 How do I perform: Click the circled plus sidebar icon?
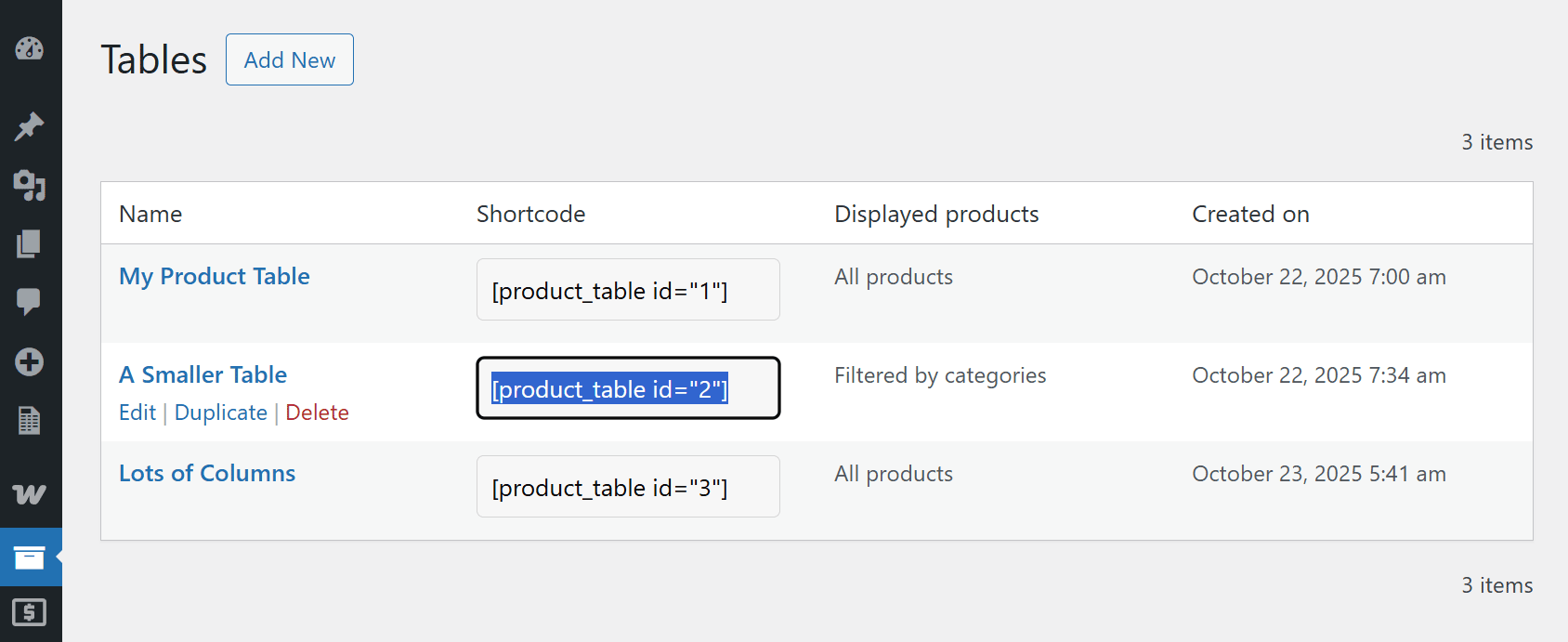31,362
